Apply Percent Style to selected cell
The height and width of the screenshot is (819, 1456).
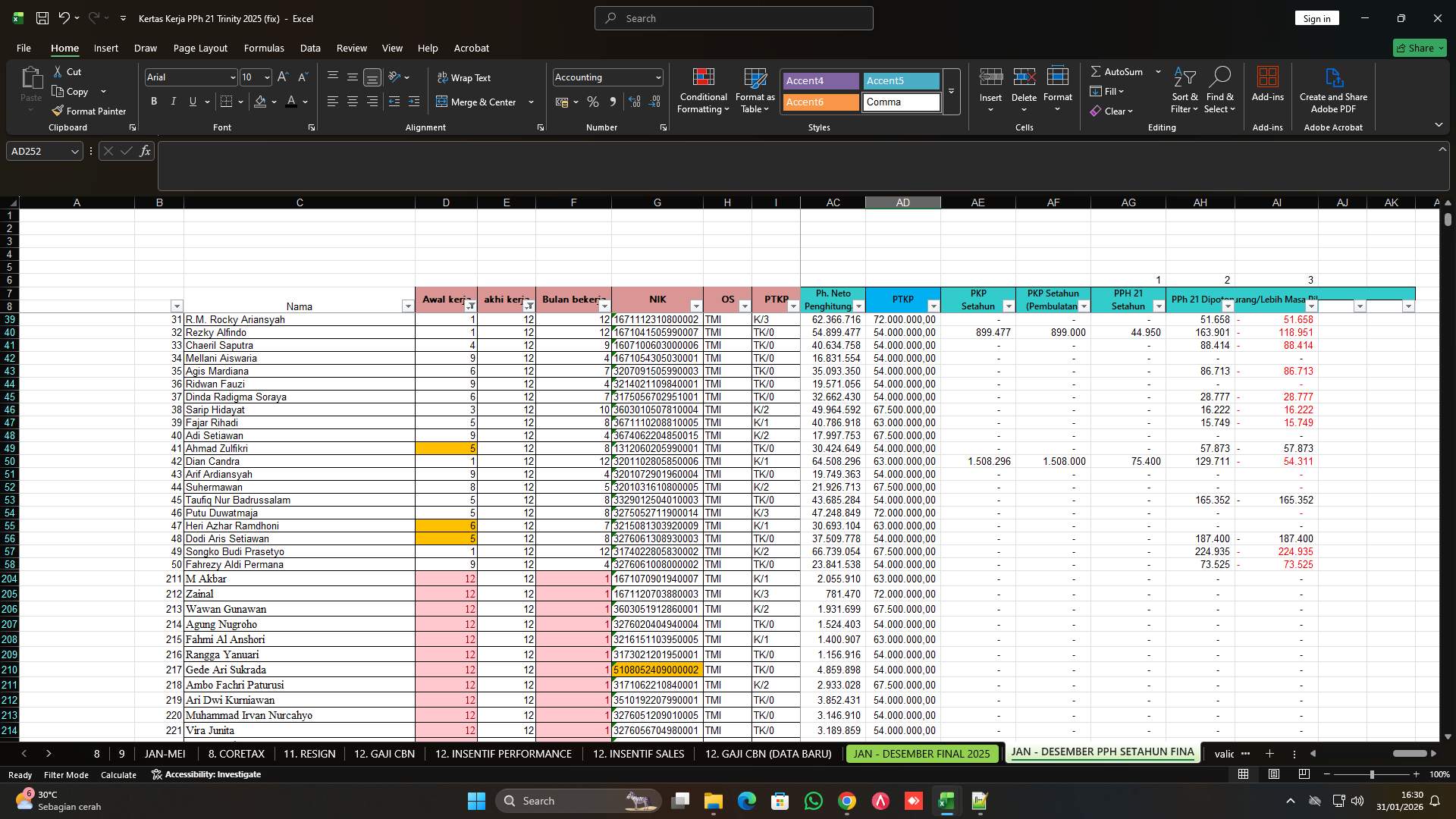pos(593,102)
